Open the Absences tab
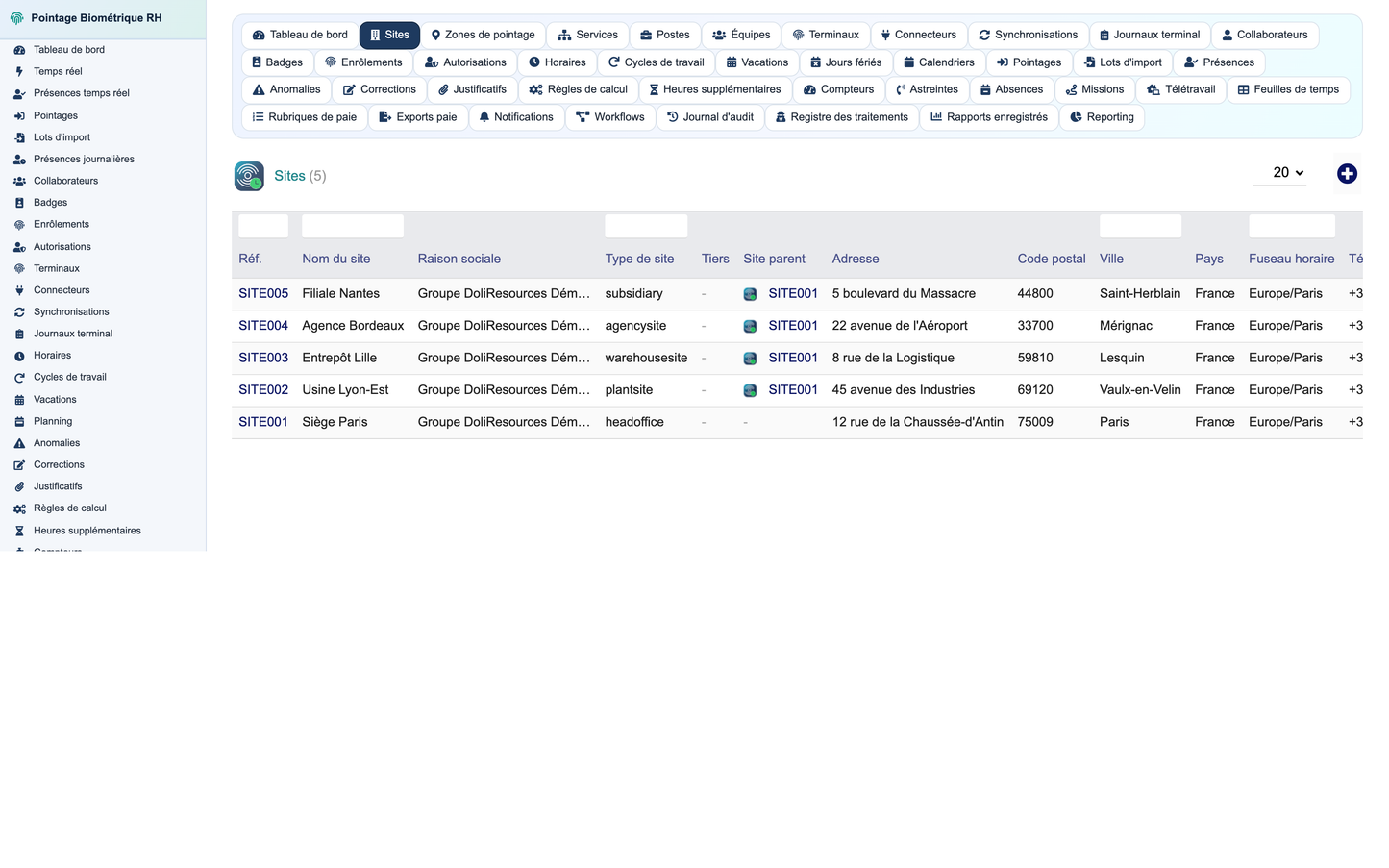Image resolution: width=1389 pixels, height=868 pixels. [x=1011, y=89]
